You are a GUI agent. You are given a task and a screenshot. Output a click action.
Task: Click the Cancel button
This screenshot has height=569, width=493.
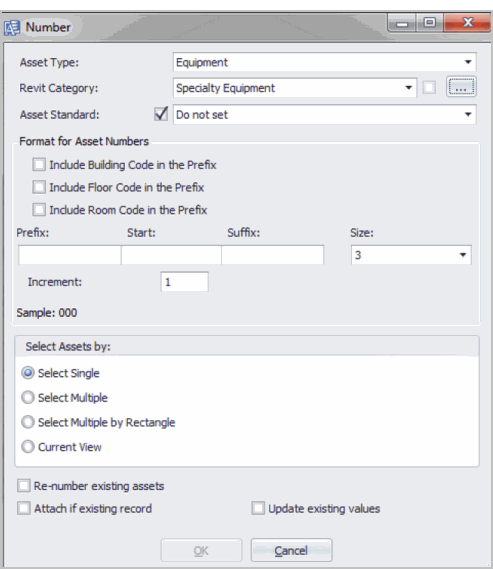point(291,550)
